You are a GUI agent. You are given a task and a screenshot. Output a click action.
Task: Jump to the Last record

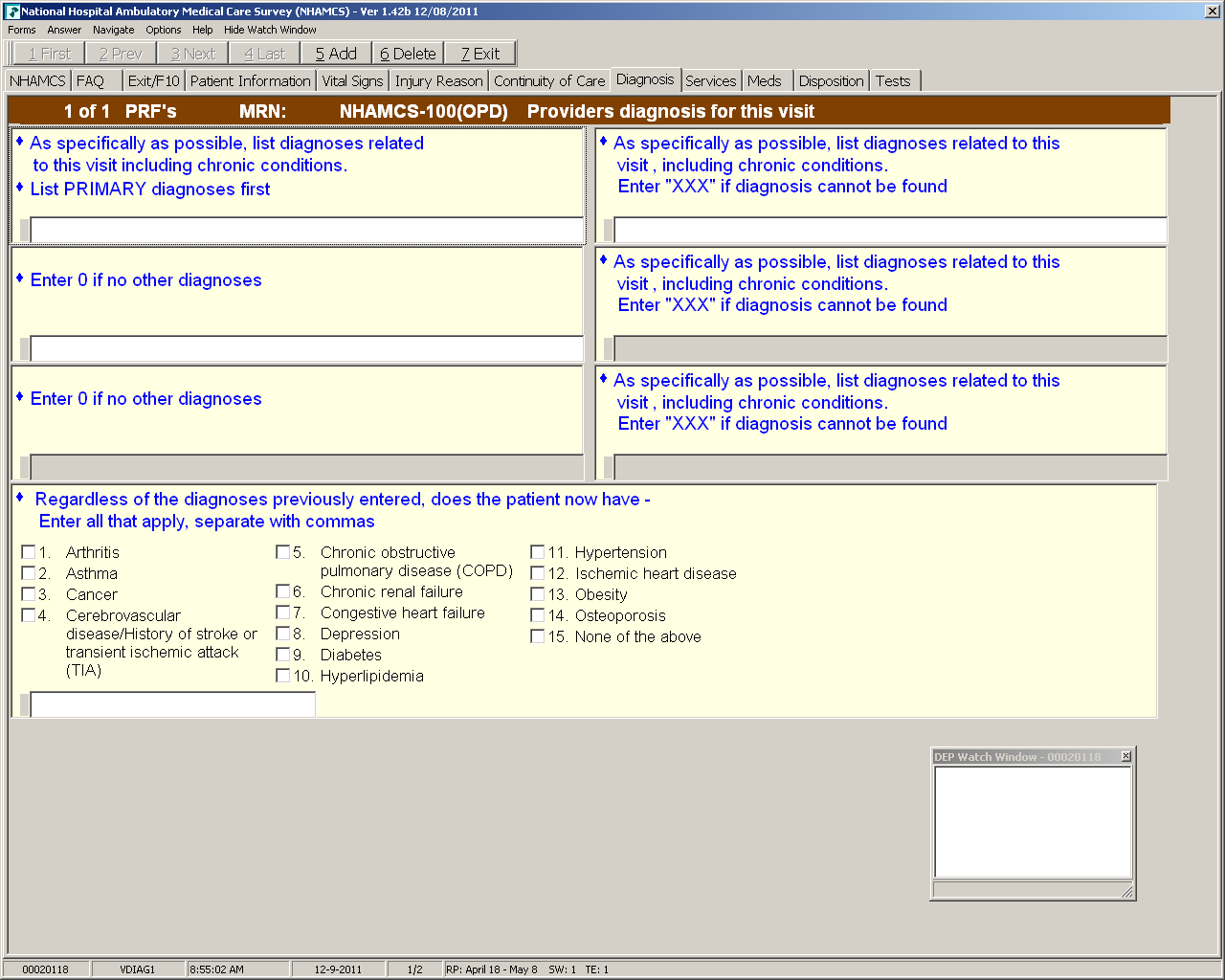tap(265, 54)
